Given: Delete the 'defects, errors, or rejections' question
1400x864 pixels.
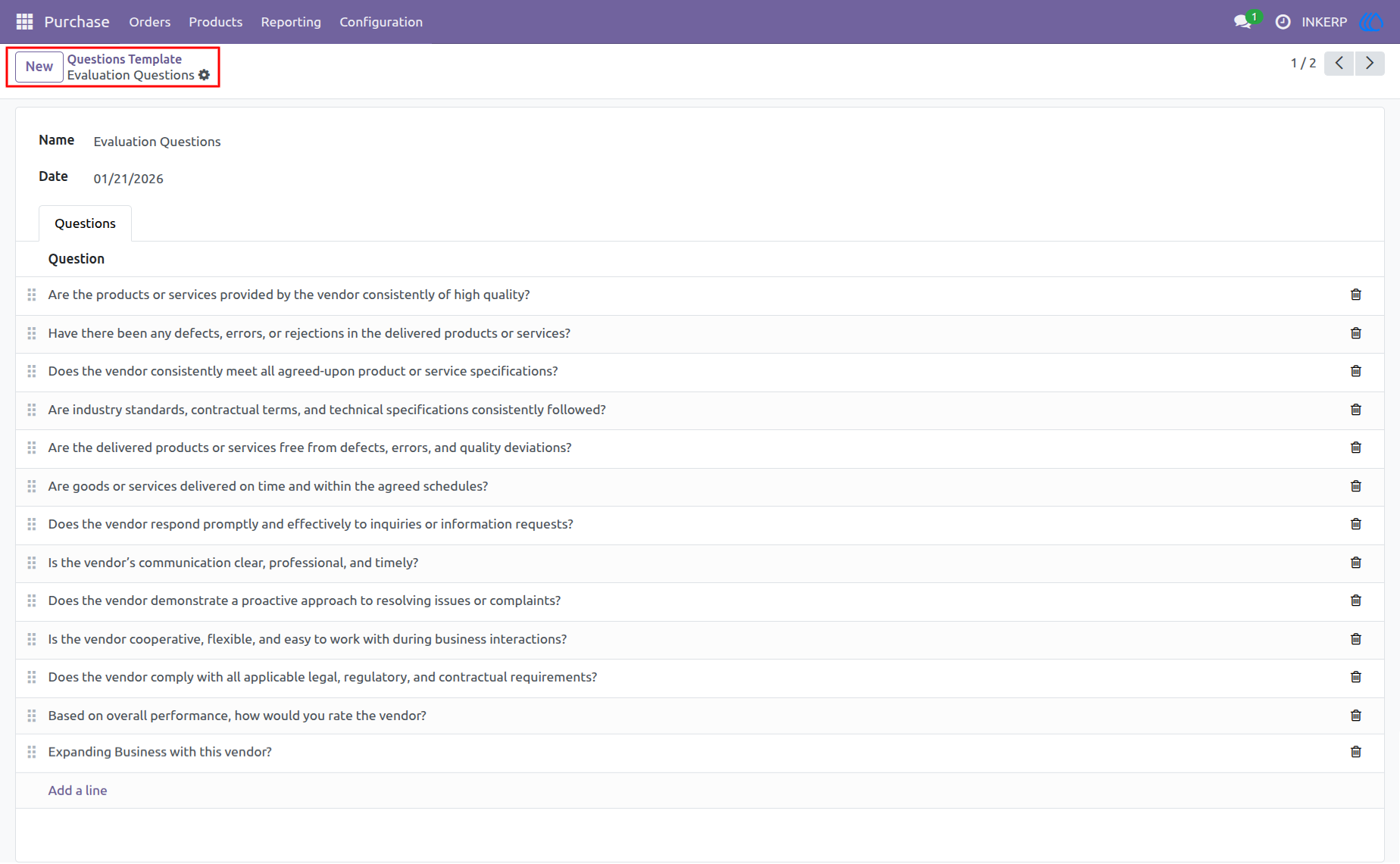Looking at the screenshot, I should 1355,333.
